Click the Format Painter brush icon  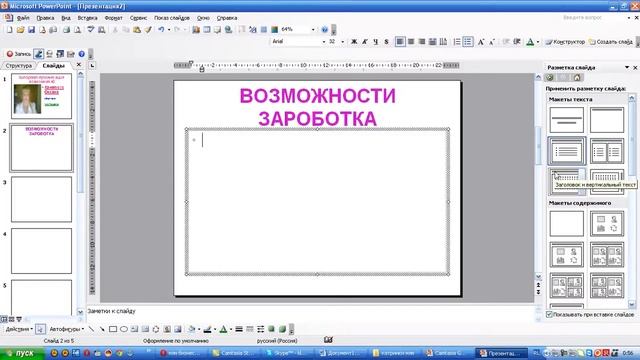coord(148,30)
